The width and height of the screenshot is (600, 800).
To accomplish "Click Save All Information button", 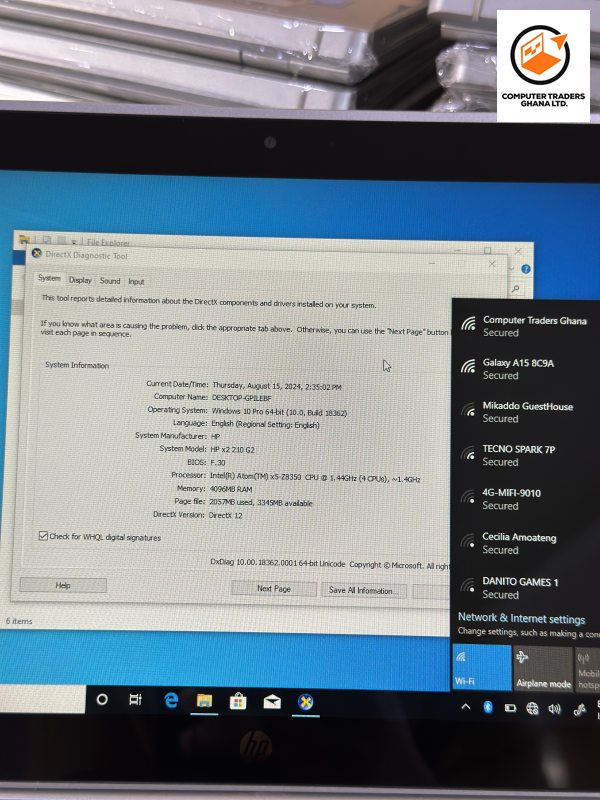I will pyautogui.click(x=364, y=590).
